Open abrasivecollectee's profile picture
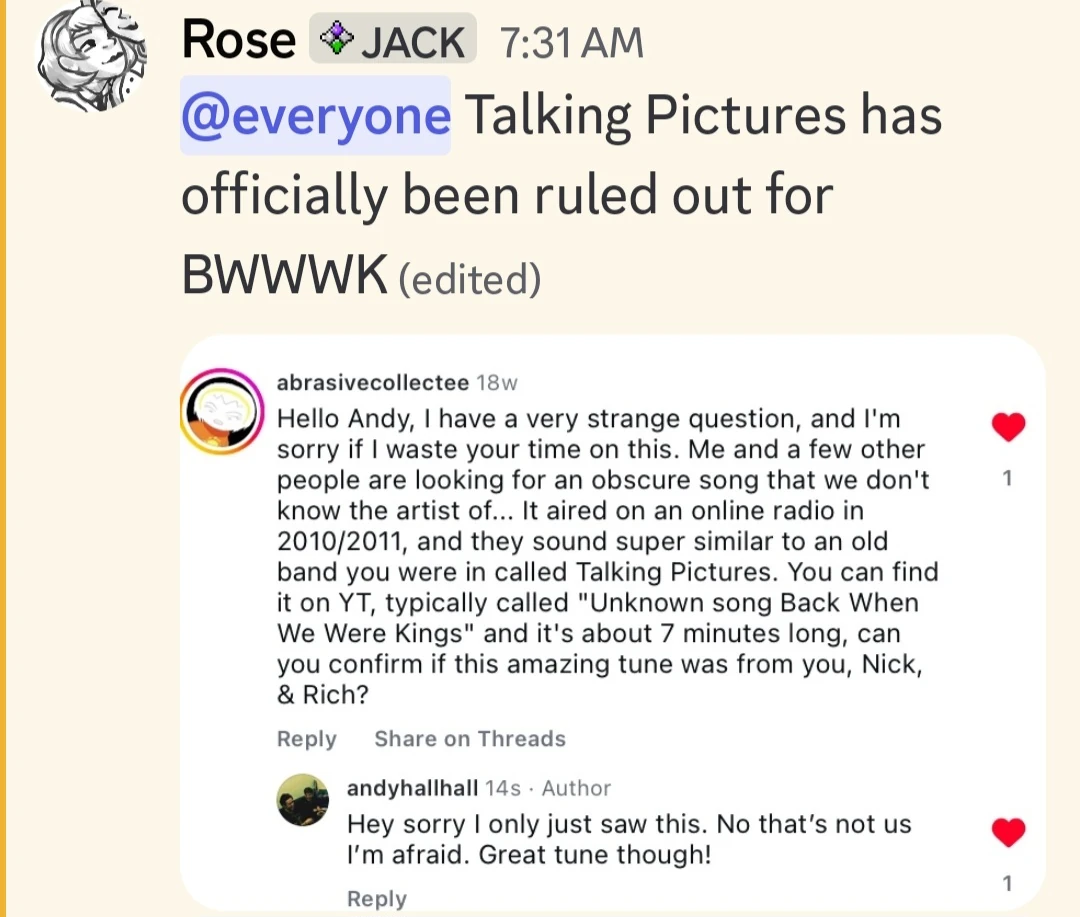The height and width of the screenshot is (917, 1080). coord(222,410)
